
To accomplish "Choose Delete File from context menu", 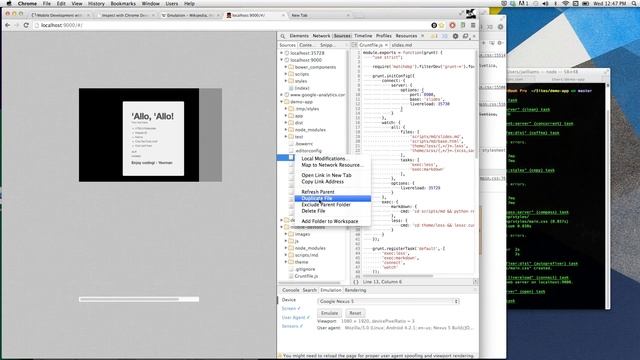I will pos(333,211).
